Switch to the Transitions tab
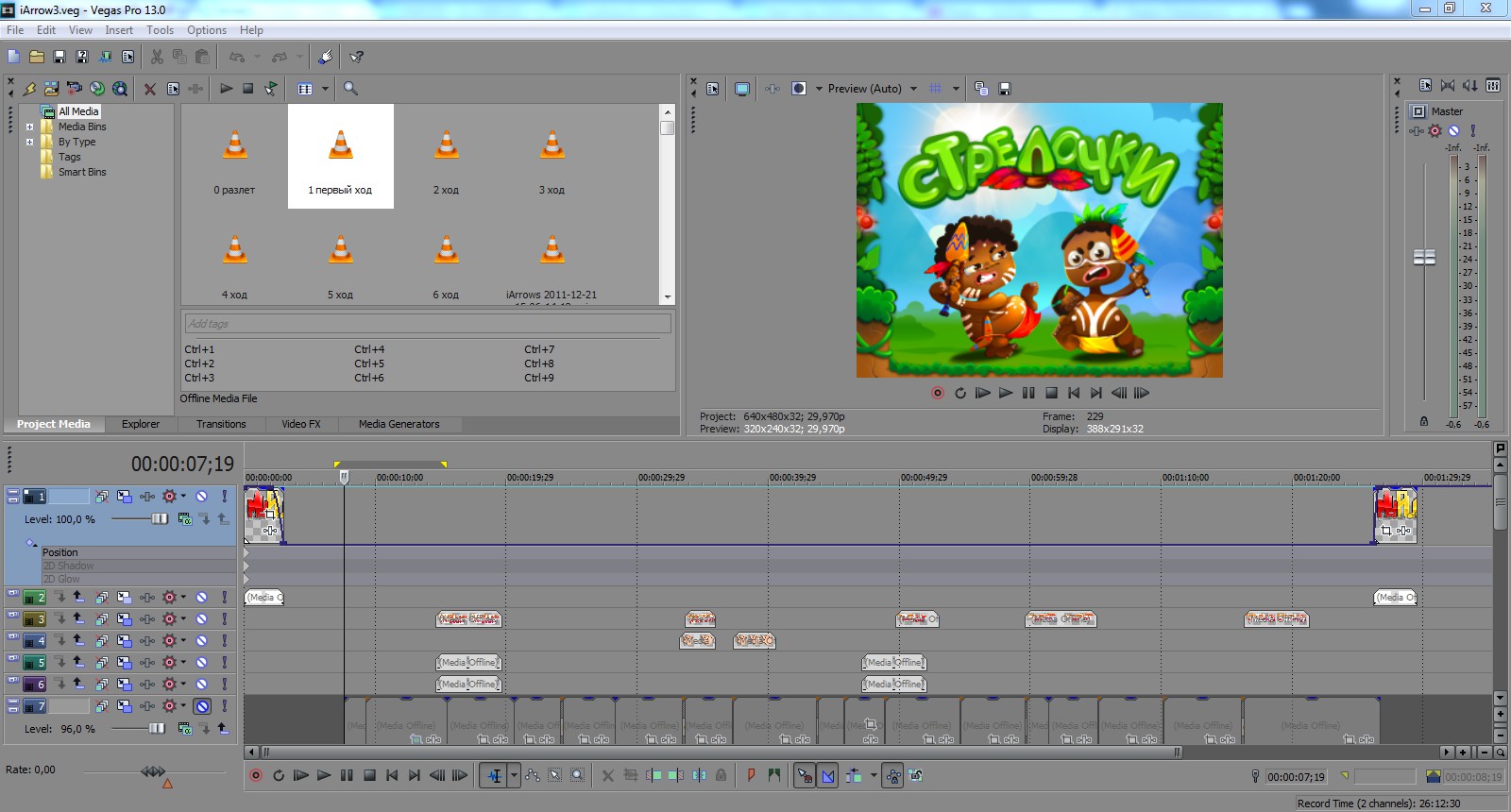 (221, 425)
